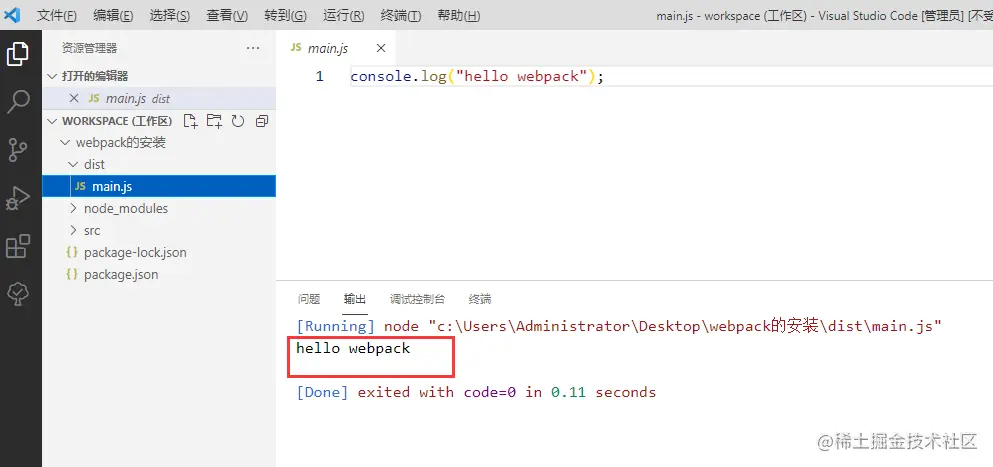Open the Search view in activity bar
This screenshot has height=467, width=993.
[18, 101]
